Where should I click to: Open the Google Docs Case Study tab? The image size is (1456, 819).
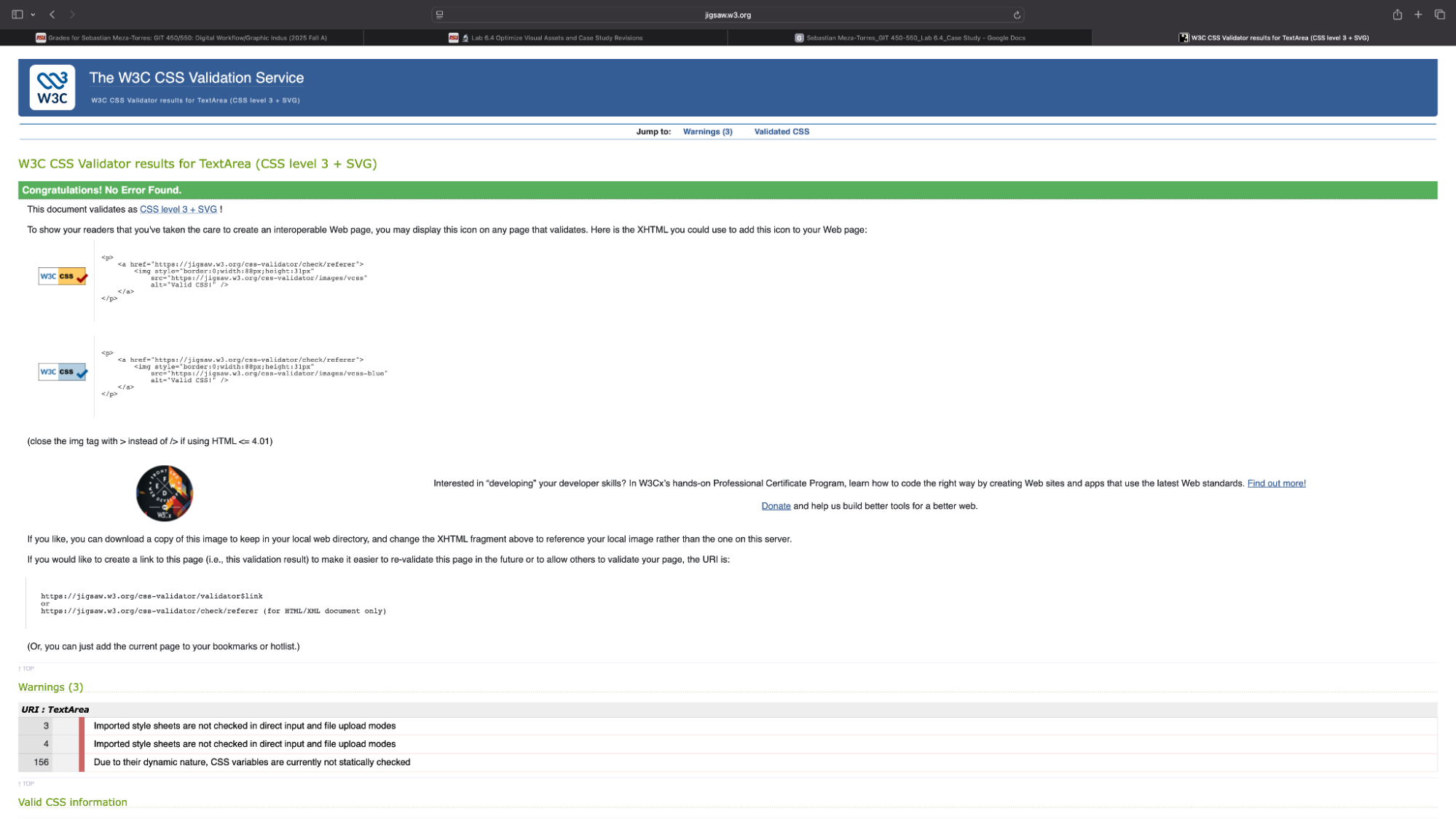[910, 38]
